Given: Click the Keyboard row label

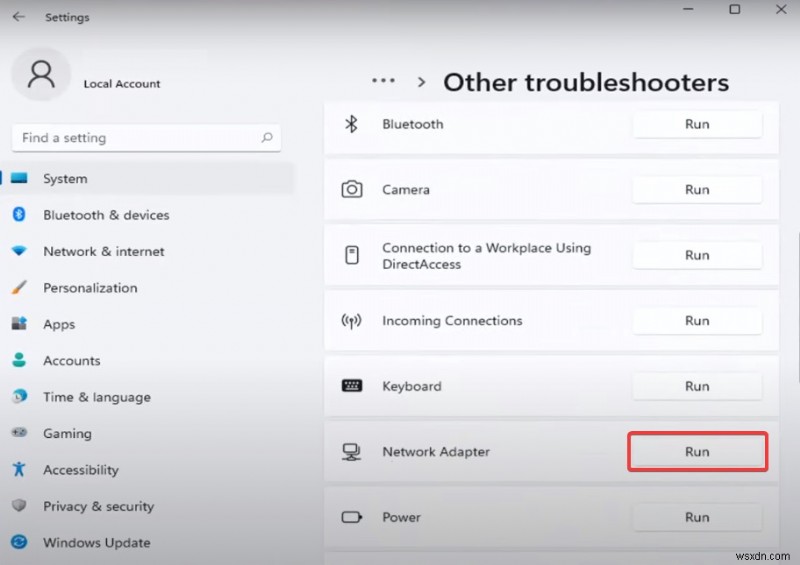Looking at the screenshot, I should (412, 386).
